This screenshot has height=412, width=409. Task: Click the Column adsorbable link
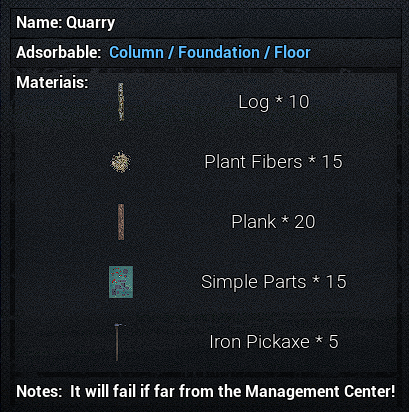pos(136,53)
